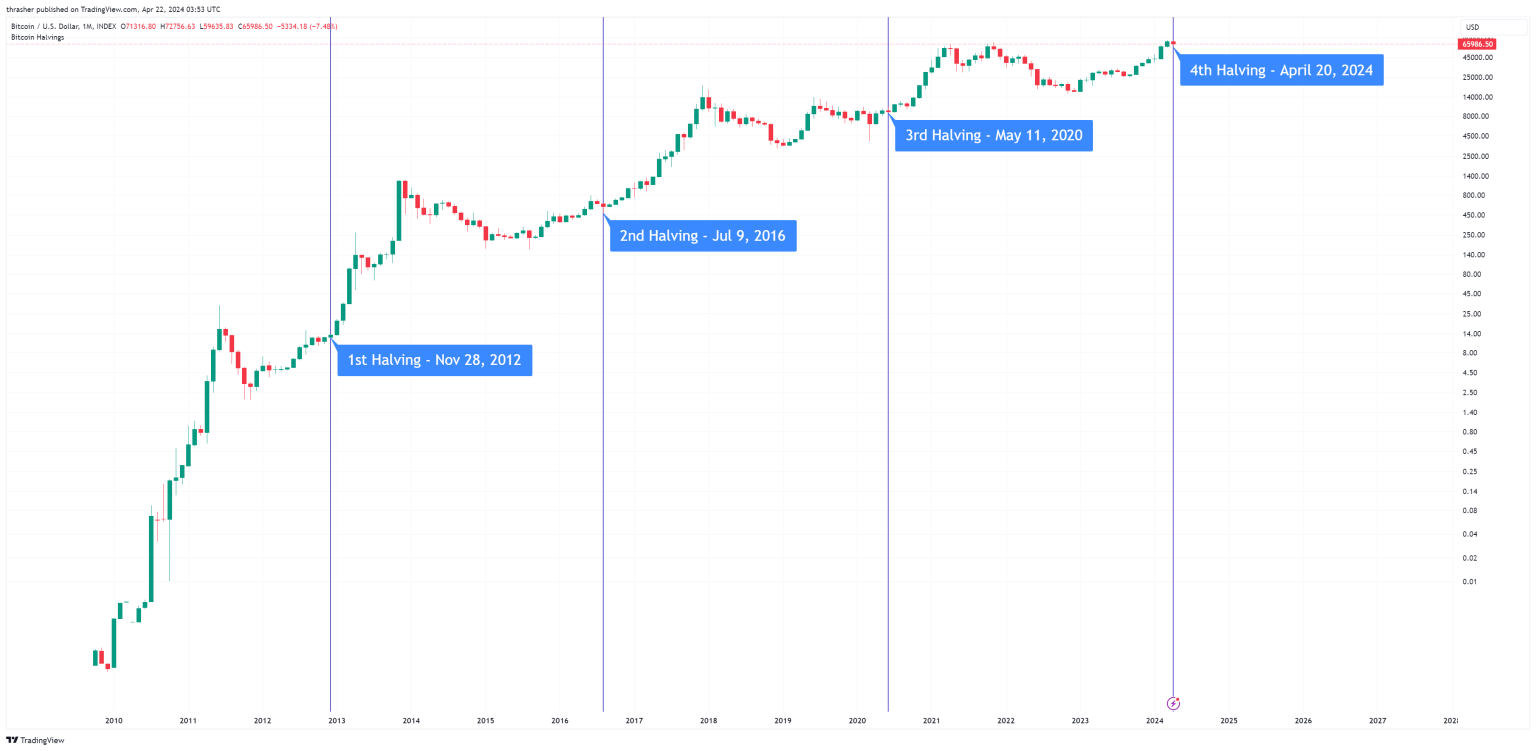Select the 4th Halving - April 20, 2024 callout
Screen dimensions: 1536x751
1281,71
